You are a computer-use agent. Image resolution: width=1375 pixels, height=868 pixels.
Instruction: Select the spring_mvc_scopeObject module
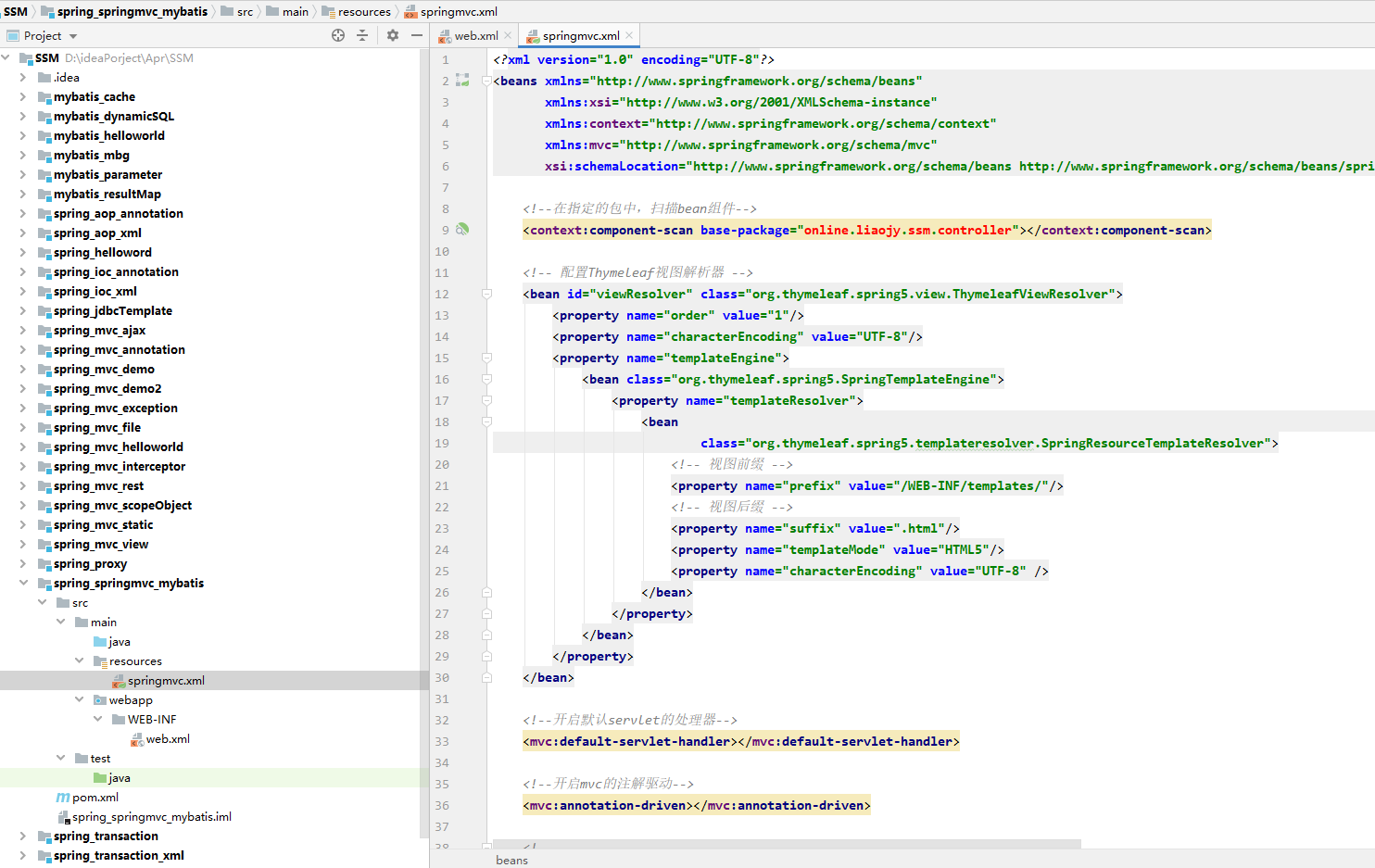123,505
